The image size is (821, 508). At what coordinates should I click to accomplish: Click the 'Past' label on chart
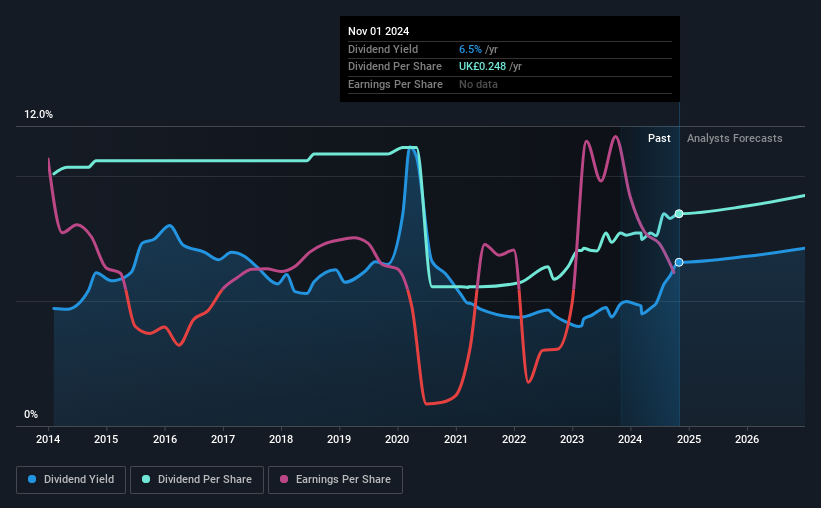point(659,138)
